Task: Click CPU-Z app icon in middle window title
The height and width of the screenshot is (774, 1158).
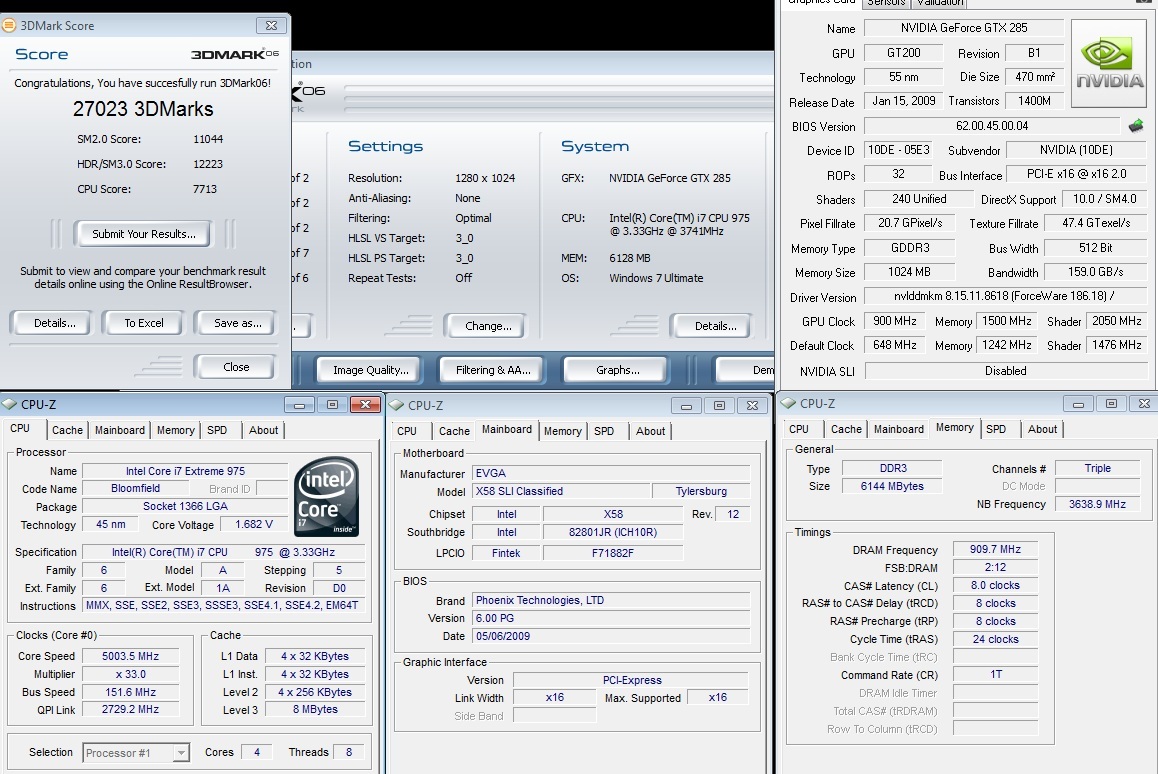Action: click(396, 405)
